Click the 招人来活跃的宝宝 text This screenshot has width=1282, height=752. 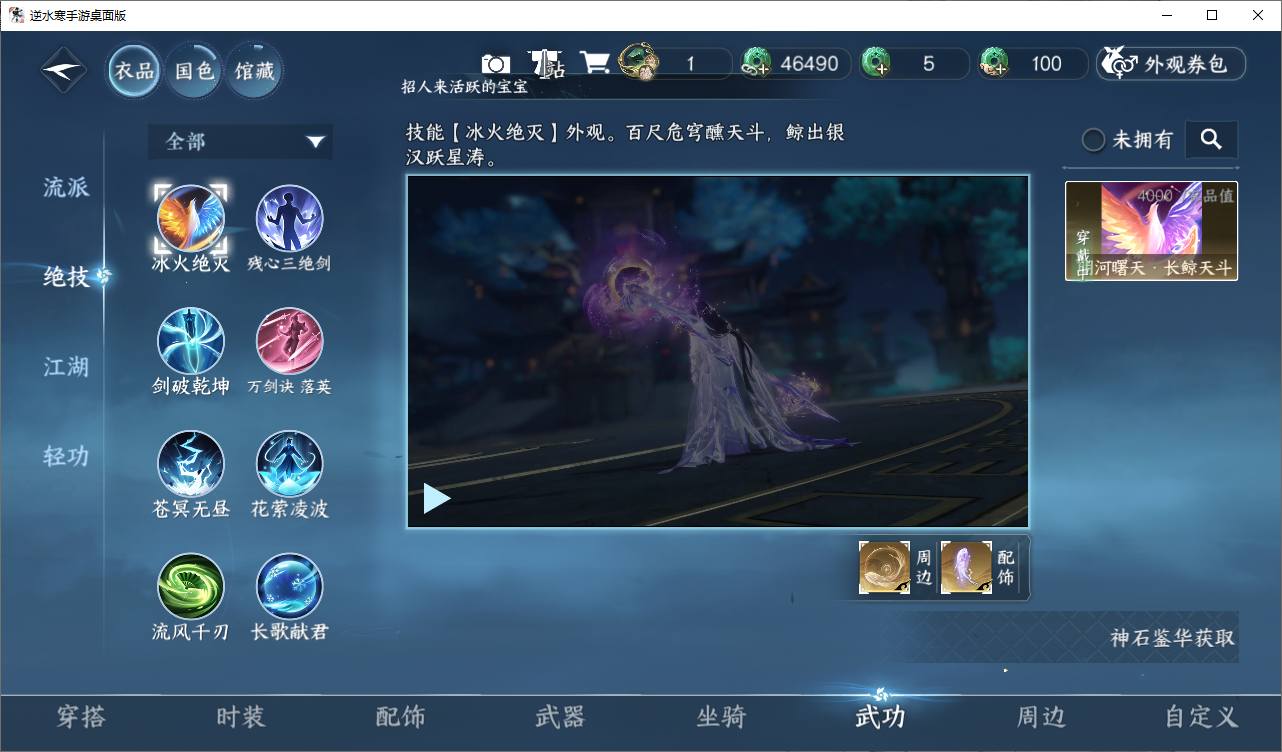point(464,87)
